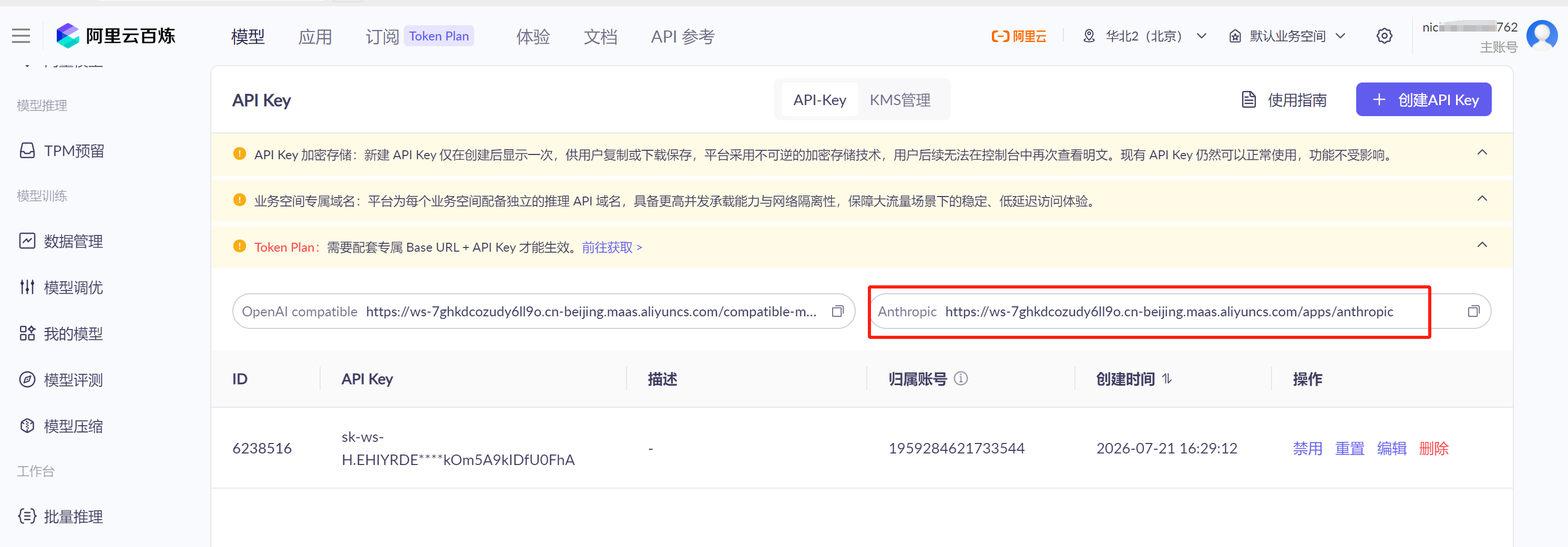Collapse the Token Plan notice
The height and width of the screenshot is (547, 1568).
pos(1482,244)
